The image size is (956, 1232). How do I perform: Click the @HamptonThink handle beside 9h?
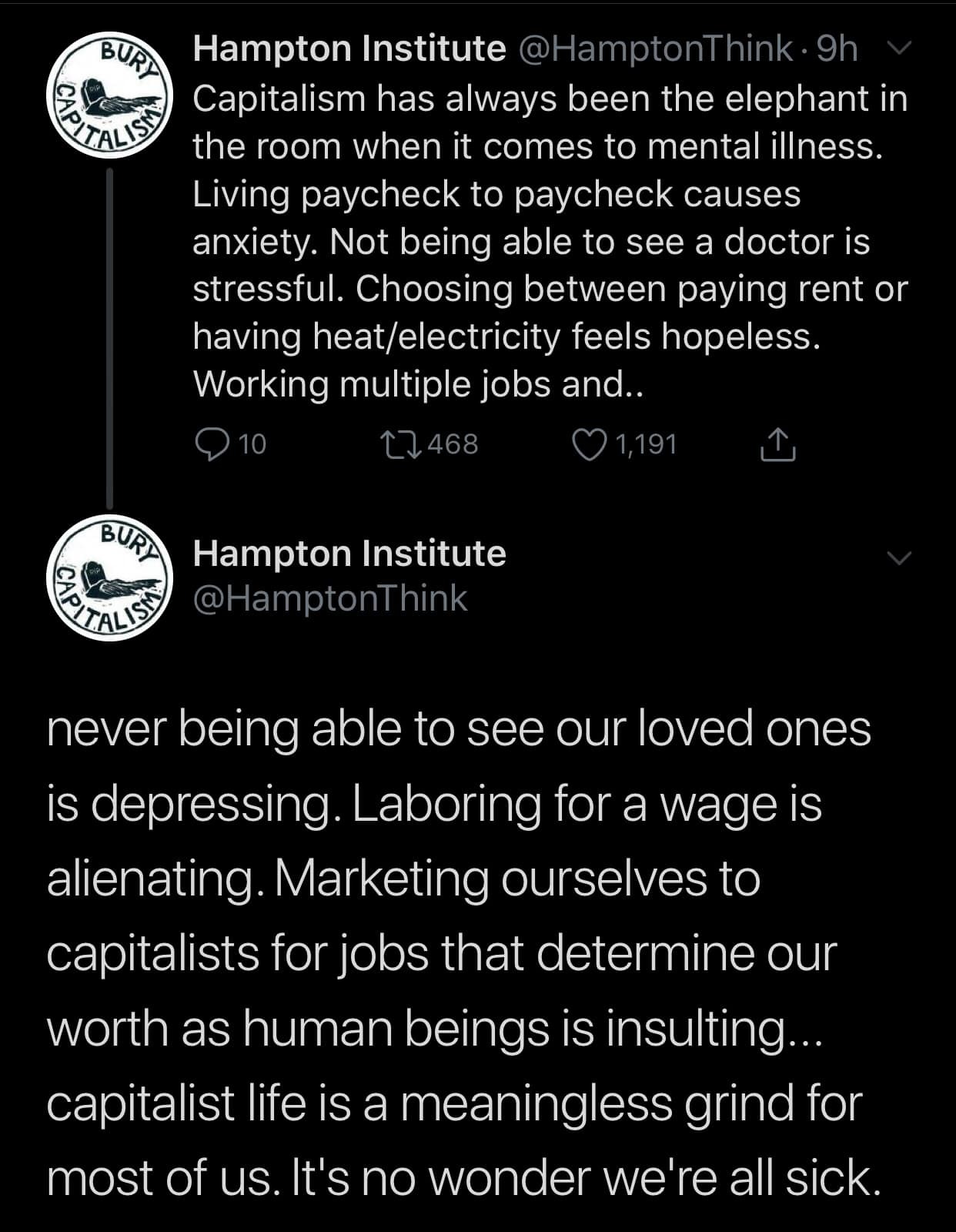pos(657,49)
